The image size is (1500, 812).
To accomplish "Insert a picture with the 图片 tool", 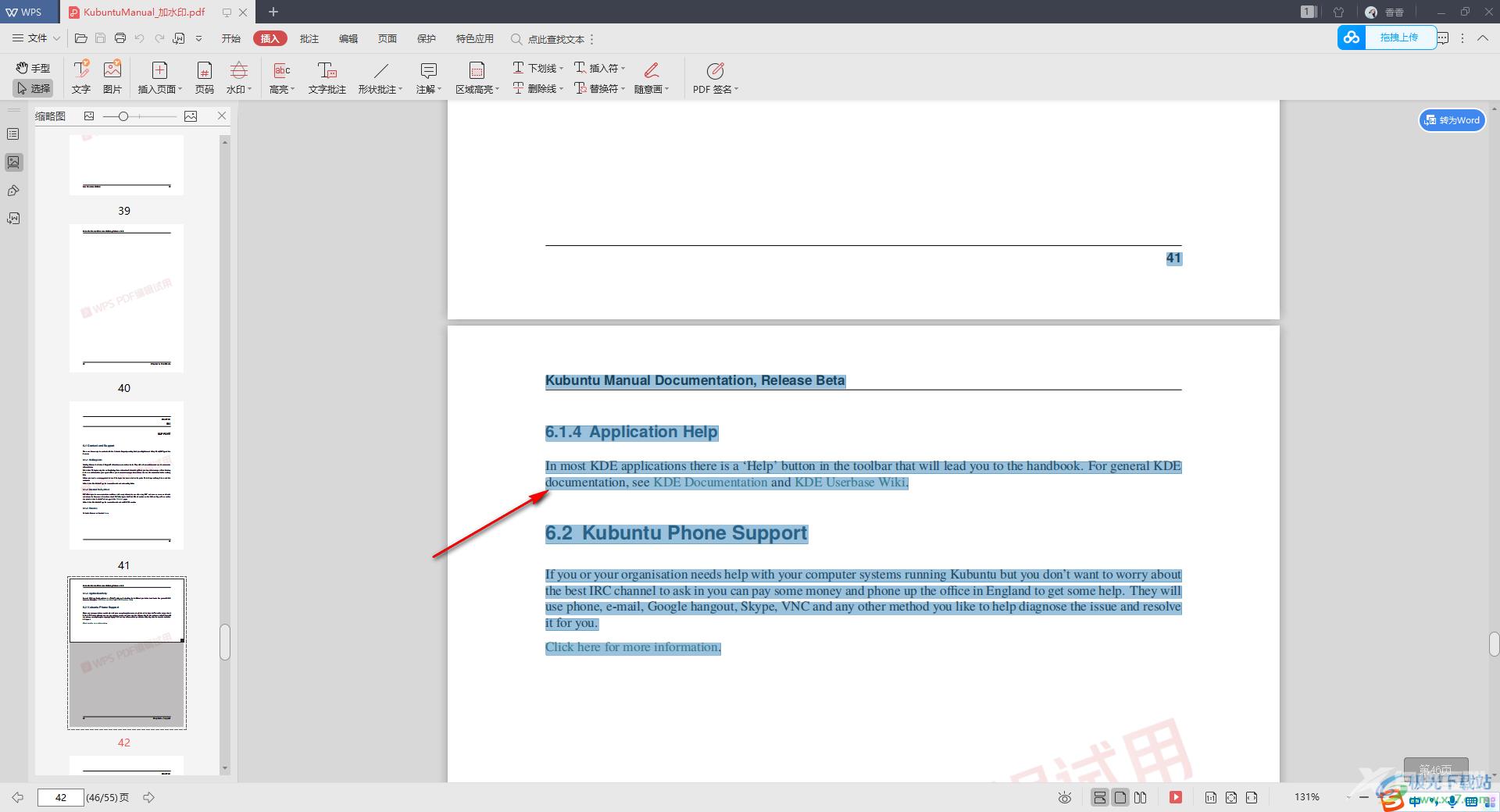I will click(x=112, y=77).
